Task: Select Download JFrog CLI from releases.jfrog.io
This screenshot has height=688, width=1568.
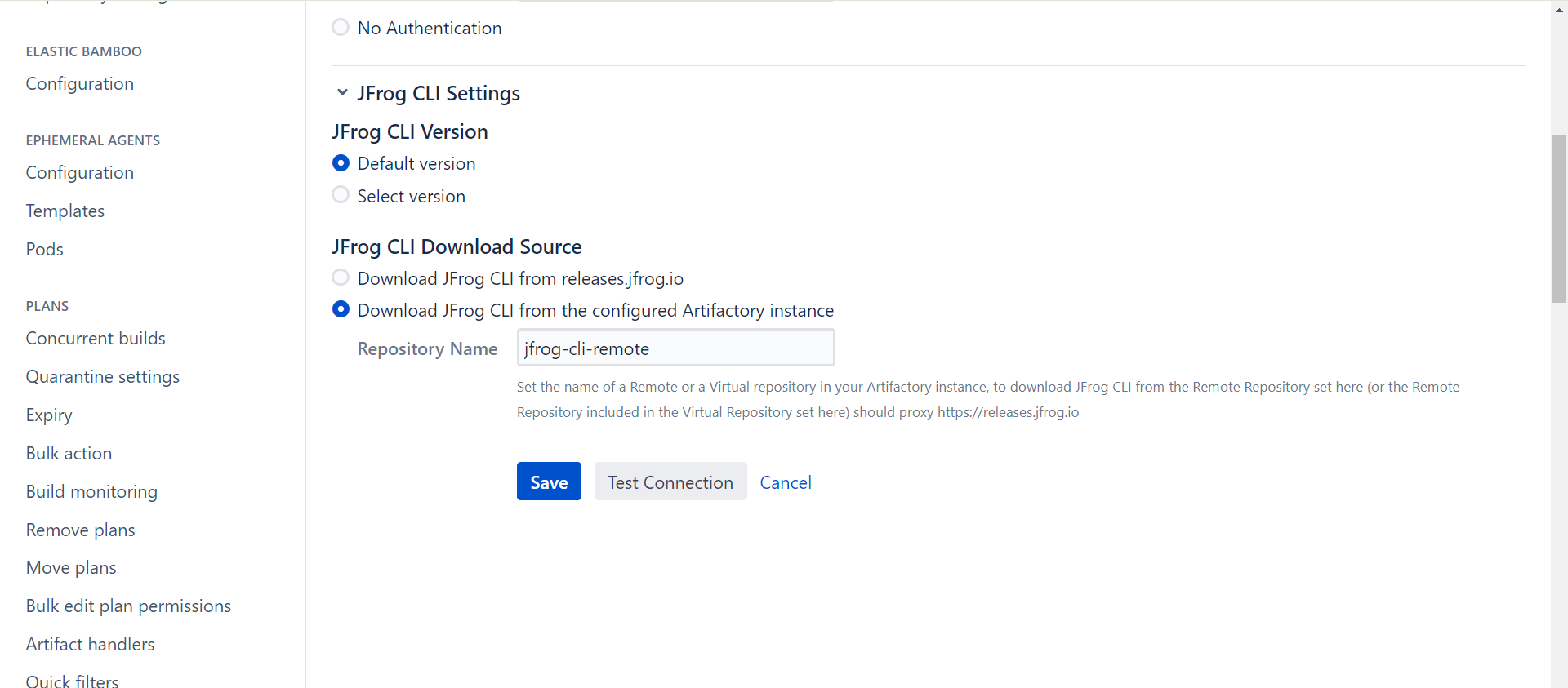Action: 341,278
